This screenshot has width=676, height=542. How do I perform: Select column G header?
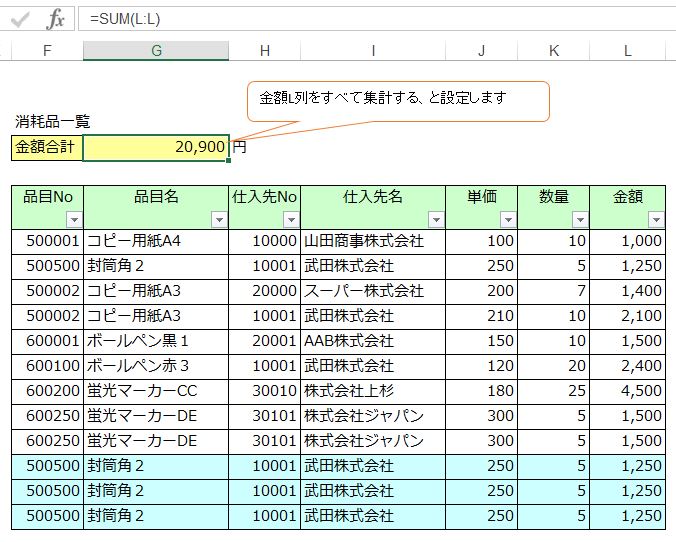click(156, 51)
